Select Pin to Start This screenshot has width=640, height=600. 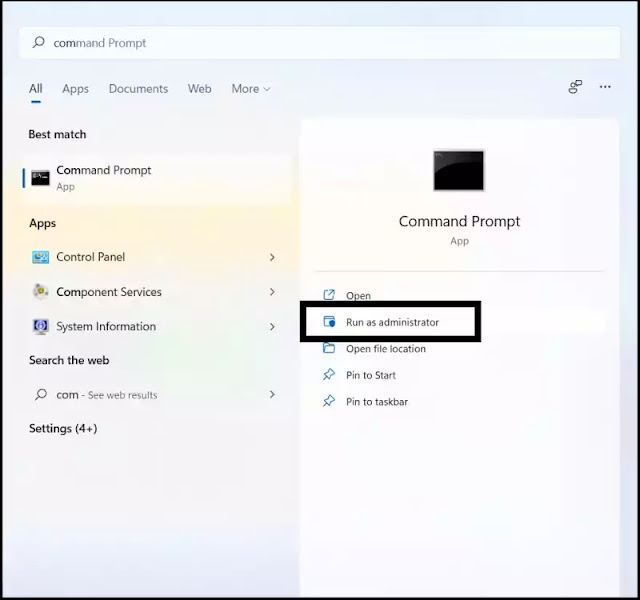[x=371, y=375]
